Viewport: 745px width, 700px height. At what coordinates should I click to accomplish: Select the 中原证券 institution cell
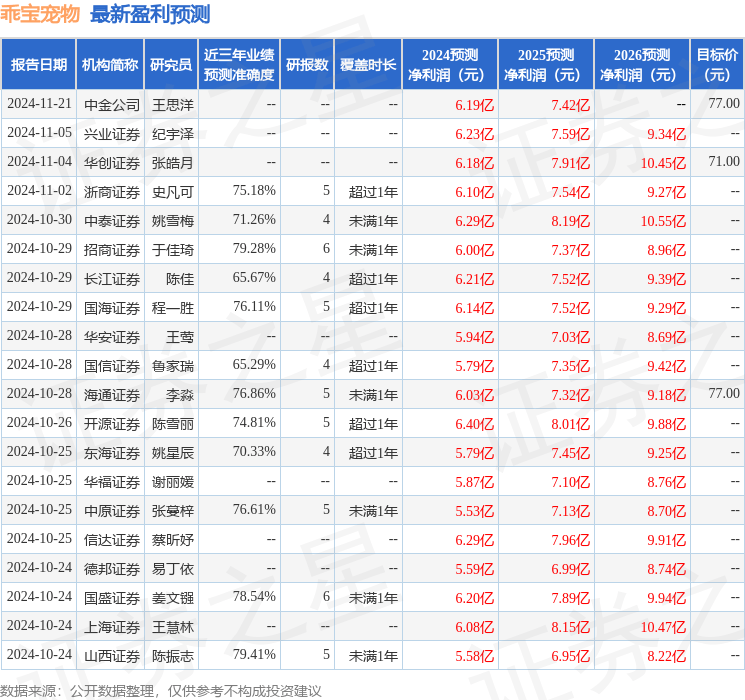[112, 511]
